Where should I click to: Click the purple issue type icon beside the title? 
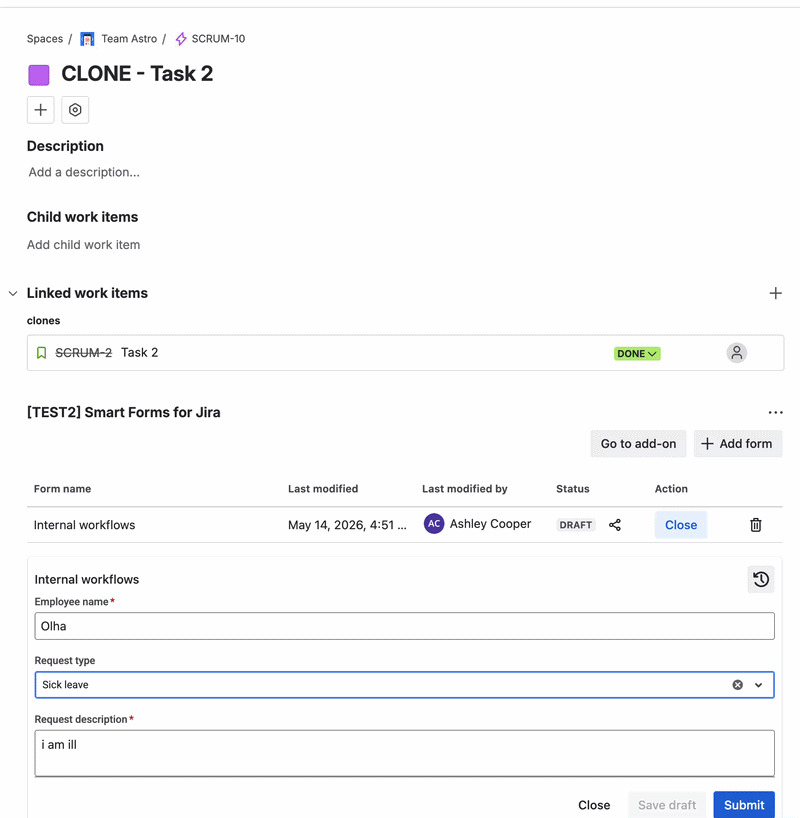[39, 75]
